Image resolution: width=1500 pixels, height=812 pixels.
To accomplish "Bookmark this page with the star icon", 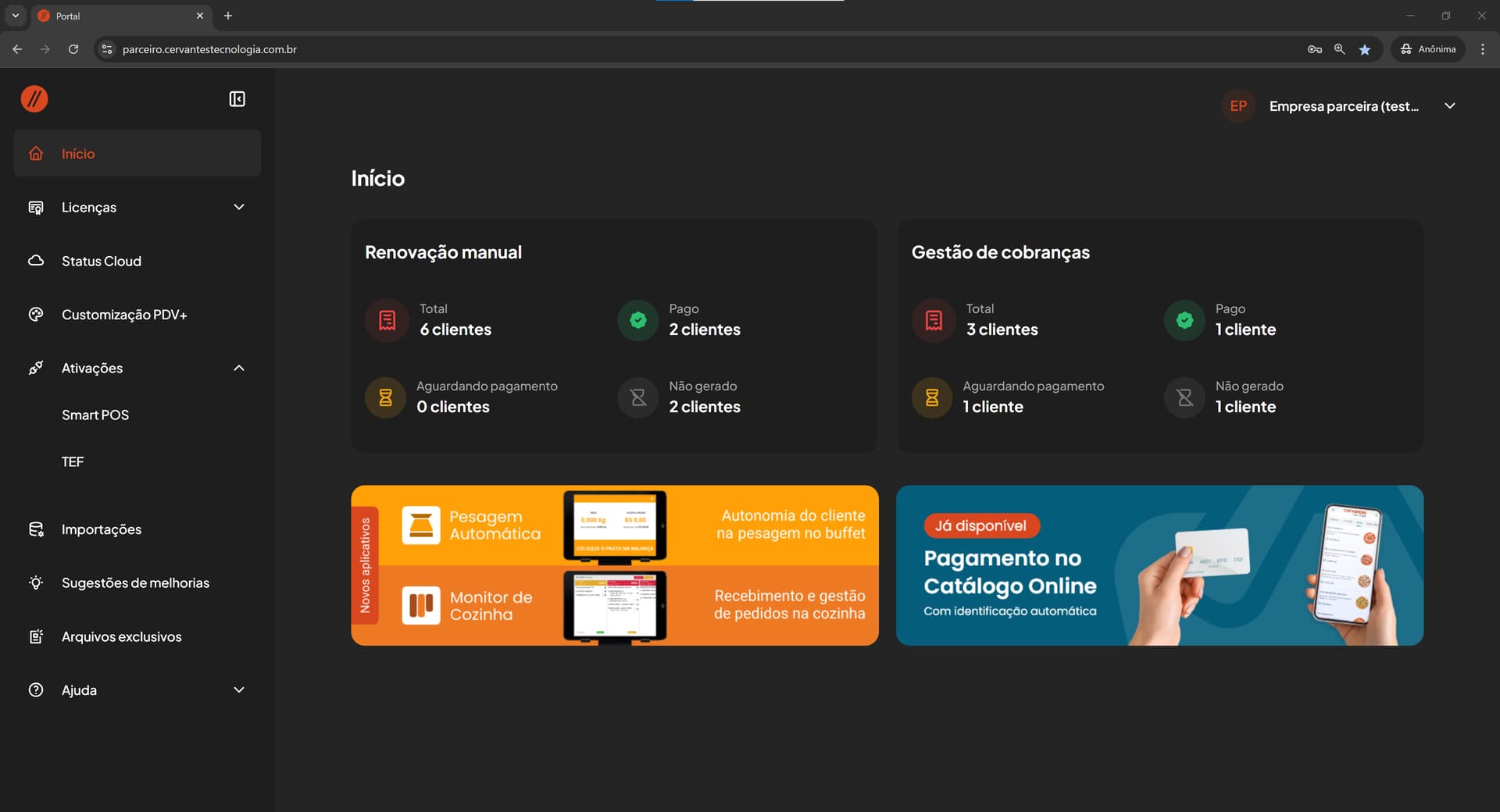I will pyautogui.click(x=1364, y=49).
